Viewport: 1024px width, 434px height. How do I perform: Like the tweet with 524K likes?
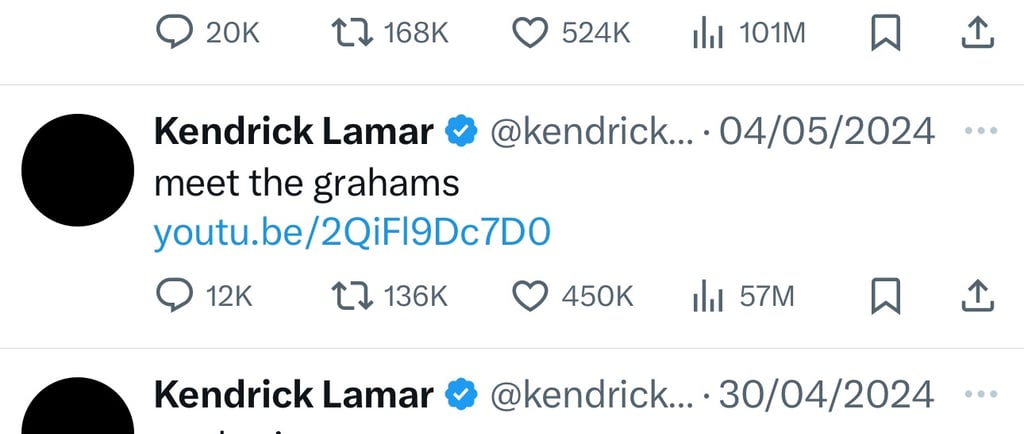tap(530, 33)
